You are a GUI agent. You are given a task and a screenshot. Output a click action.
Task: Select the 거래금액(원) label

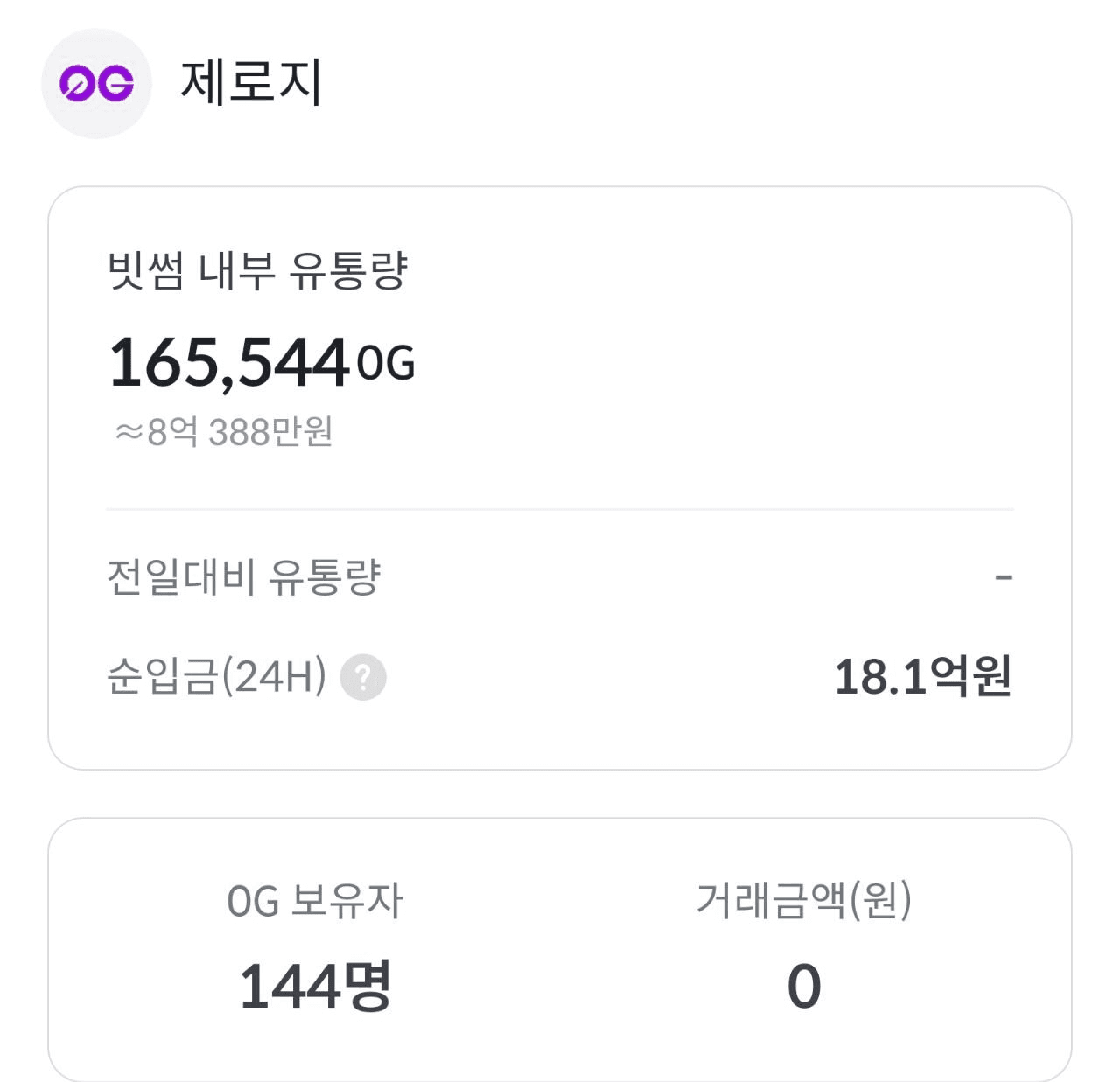point(804,900)
